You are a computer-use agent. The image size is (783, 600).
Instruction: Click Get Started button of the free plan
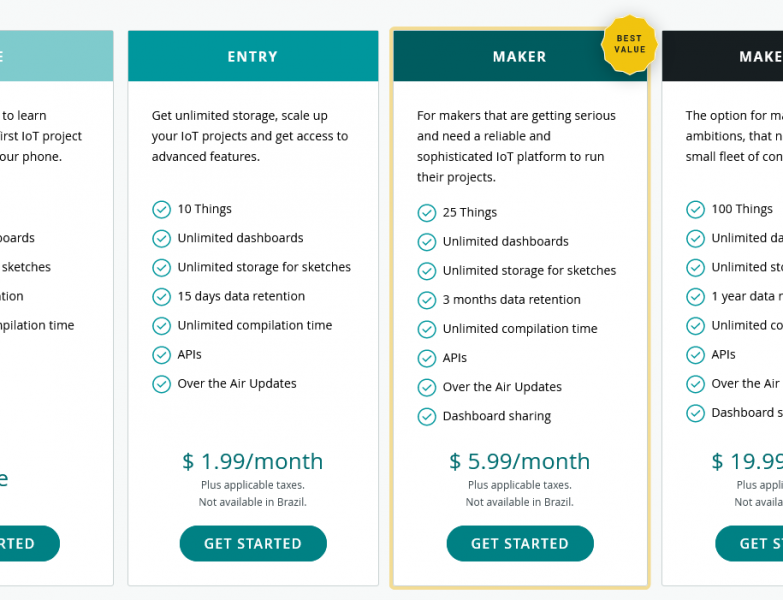pyautogui.click(x=29, y=543)
